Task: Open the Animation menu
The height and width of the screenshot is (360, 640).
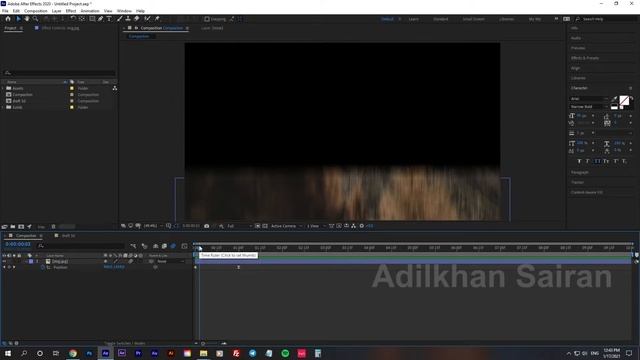Action: pyautogui.click(x=90, y=11)
